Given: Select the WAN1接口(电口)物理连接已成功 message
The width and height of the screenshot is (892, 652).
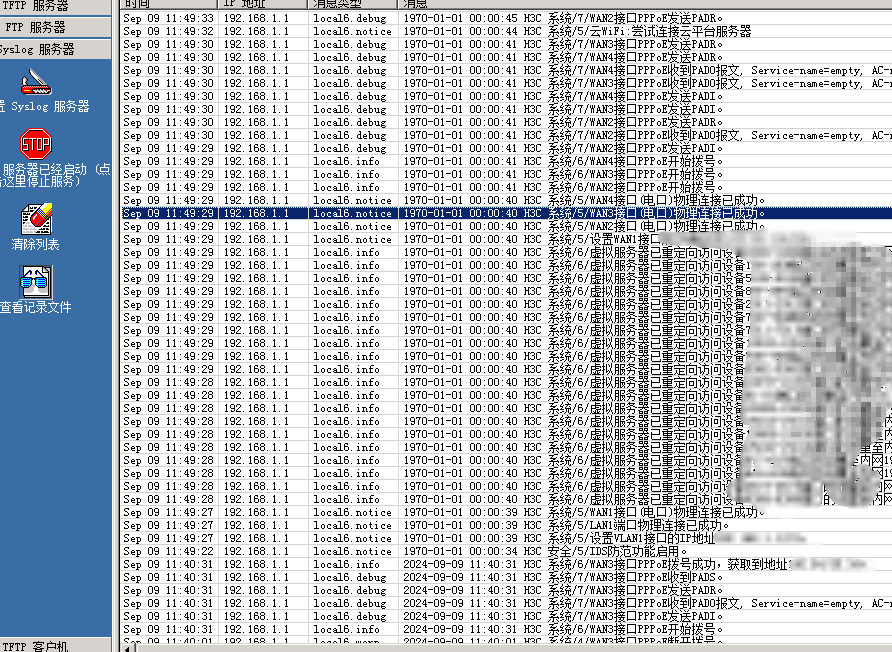Looking at the screenshot, I should click(x=656, y=512).
